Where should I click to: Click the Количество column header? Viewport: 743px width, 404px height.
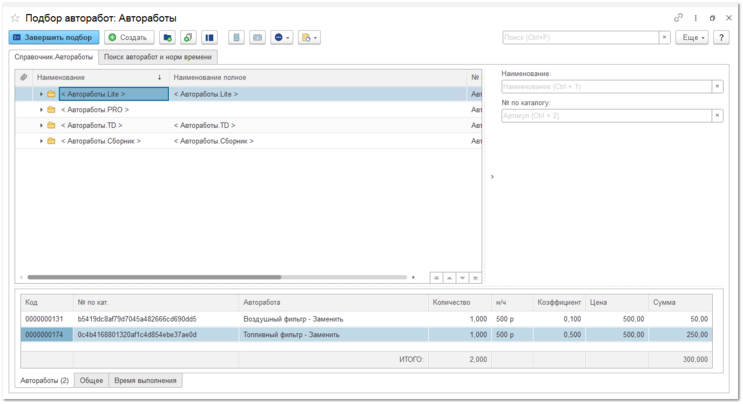click(x=460, y=302)
